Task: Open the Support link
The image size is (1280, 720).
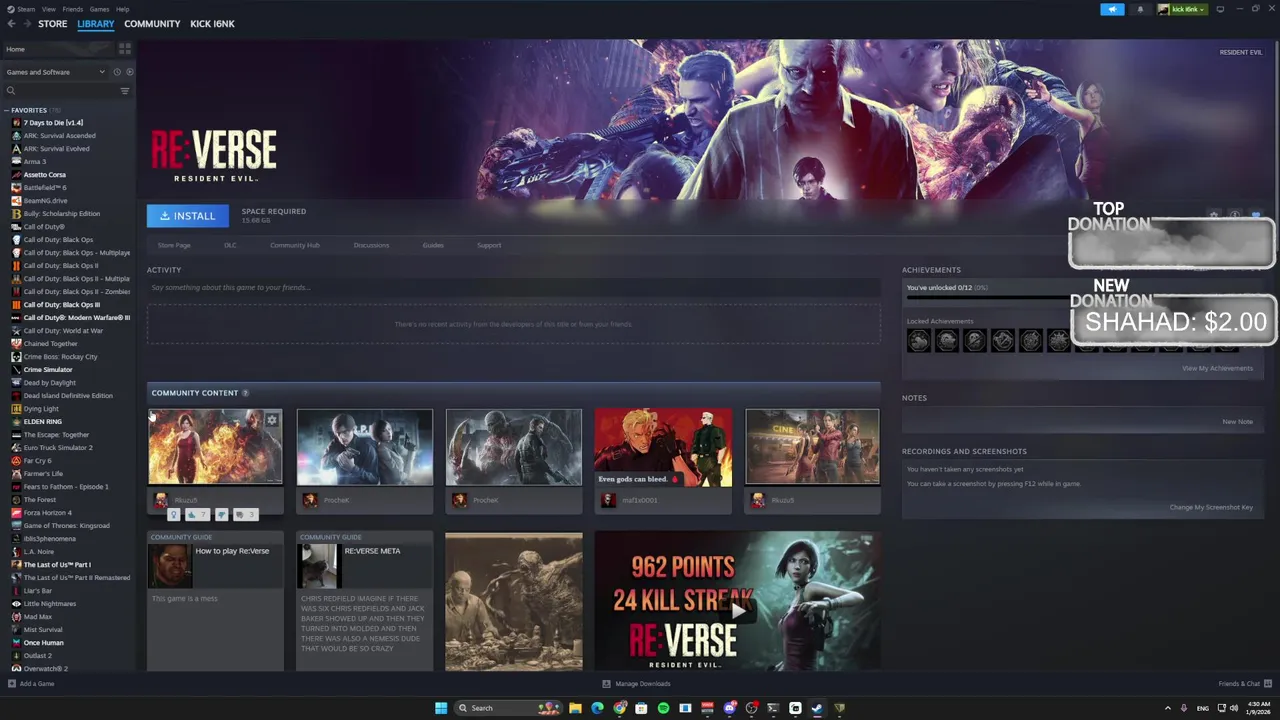Action: coord(489,245)
